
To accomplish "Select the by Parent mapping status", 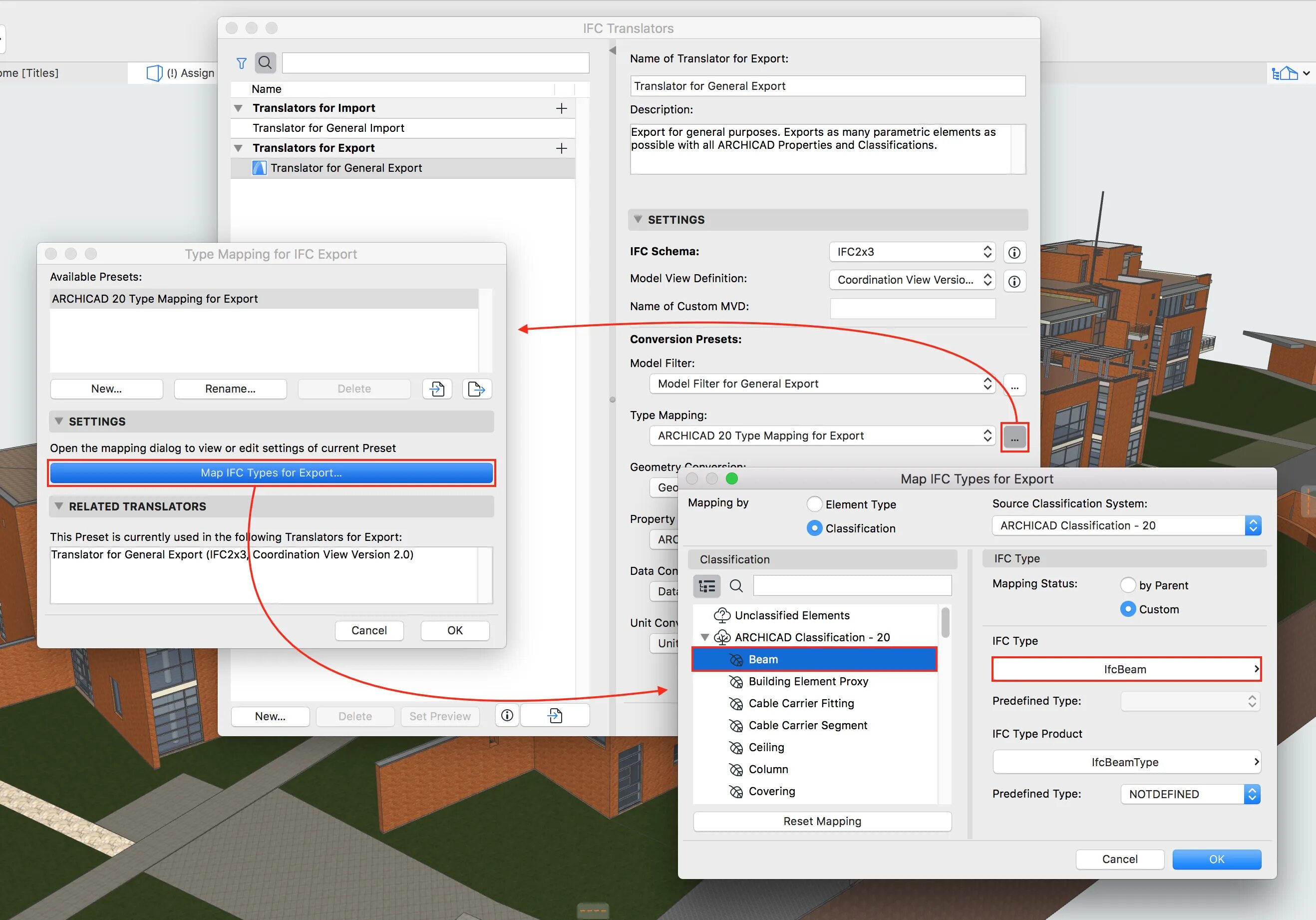I will [x=1127, y=585].
